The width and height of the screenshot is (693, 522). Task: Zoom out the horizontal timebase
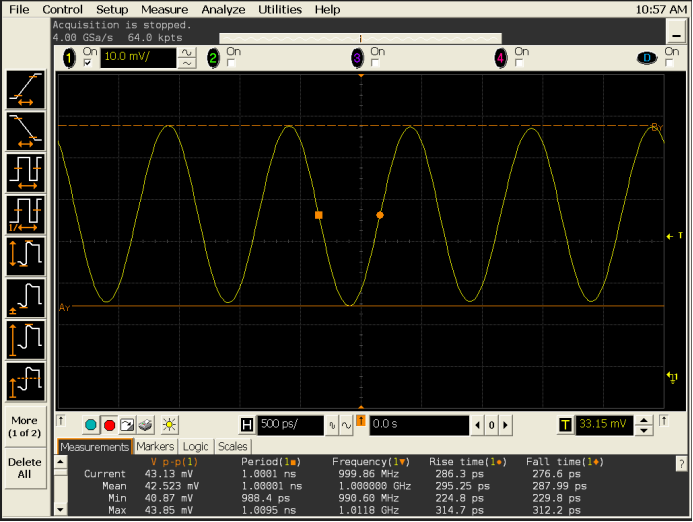[332, 426]
